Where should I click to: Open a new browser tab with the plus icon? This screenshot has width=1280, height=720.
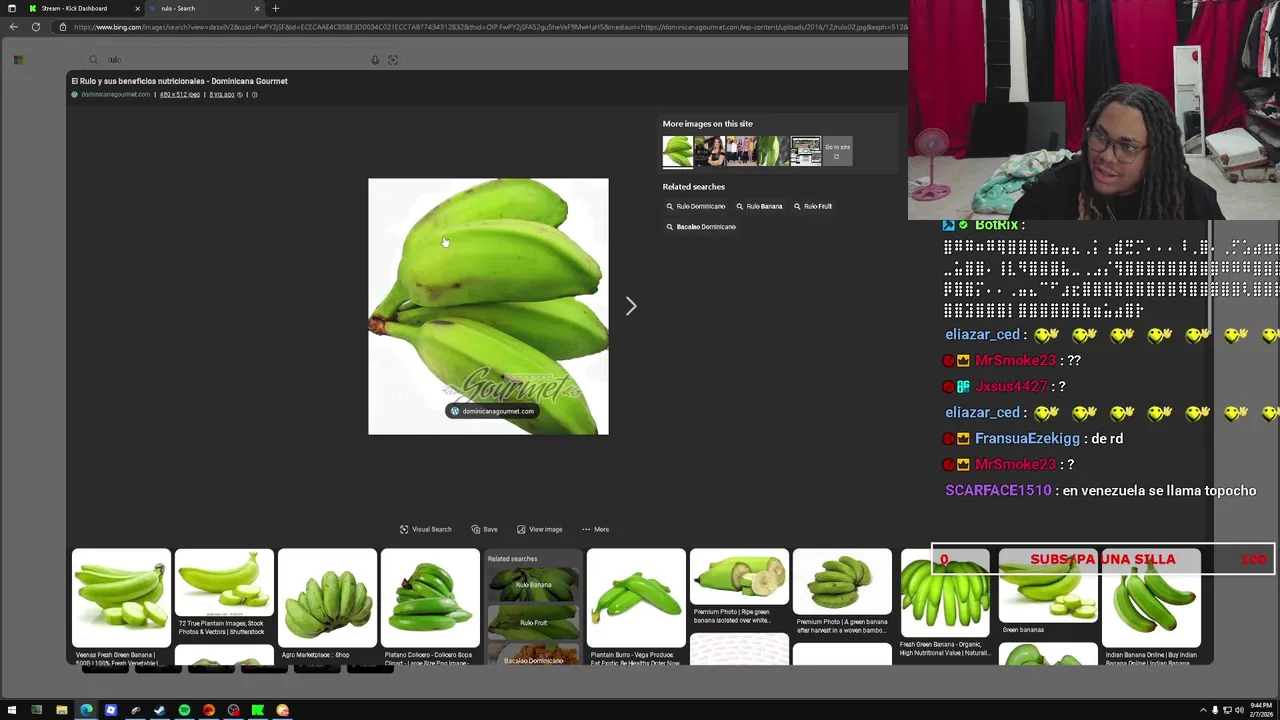[275, 8]
